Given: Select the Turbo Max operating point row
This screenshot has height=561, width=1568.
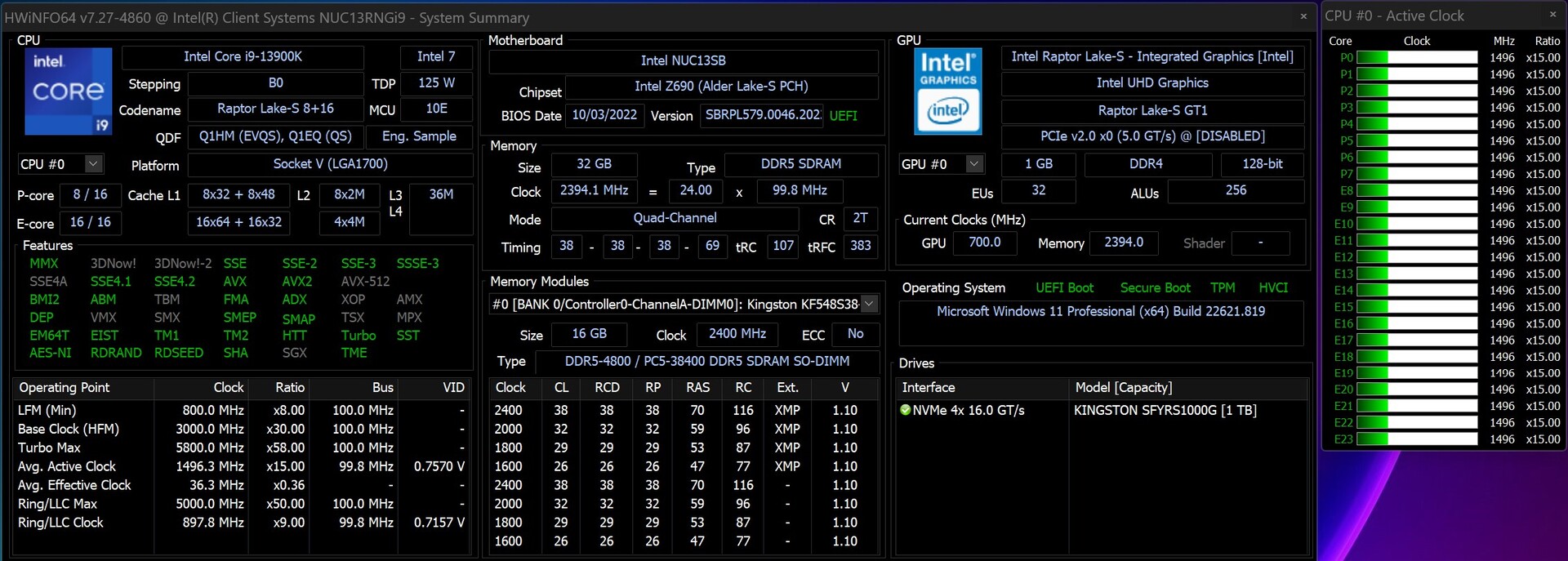Looking at the screenshot, I should coord(242,447).
